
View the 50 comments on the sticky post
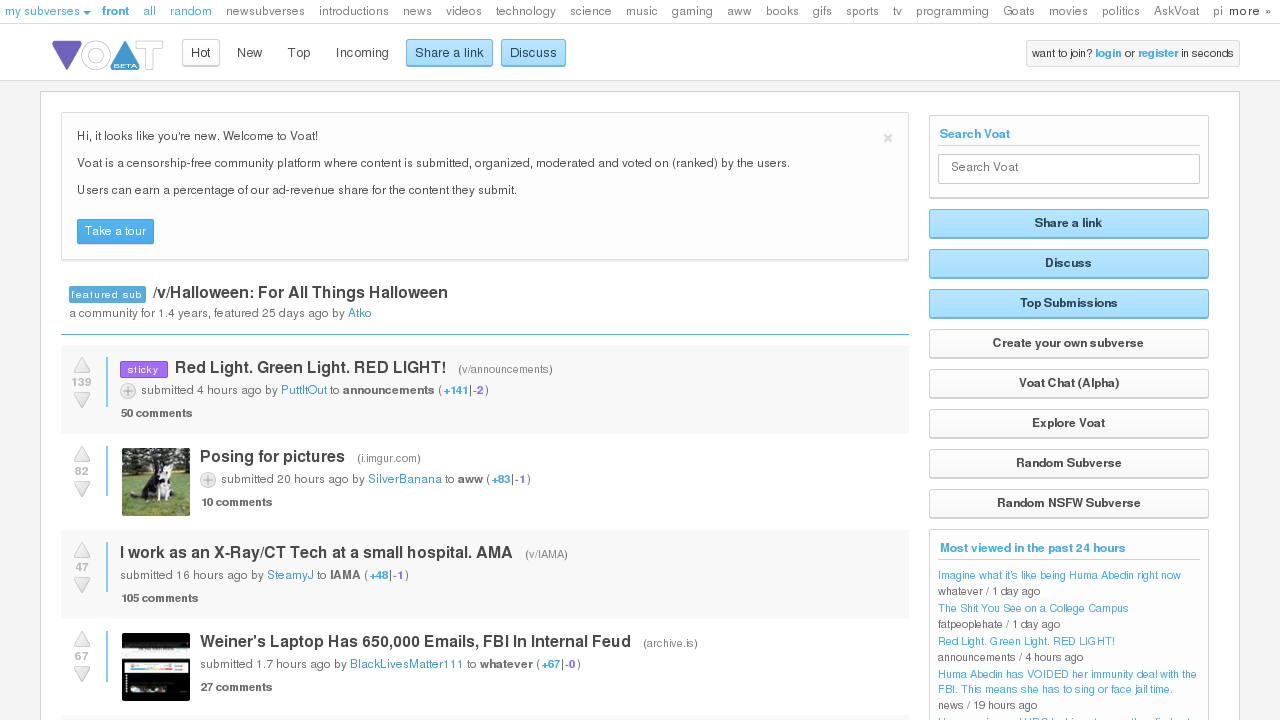click(x=157, y=413)
